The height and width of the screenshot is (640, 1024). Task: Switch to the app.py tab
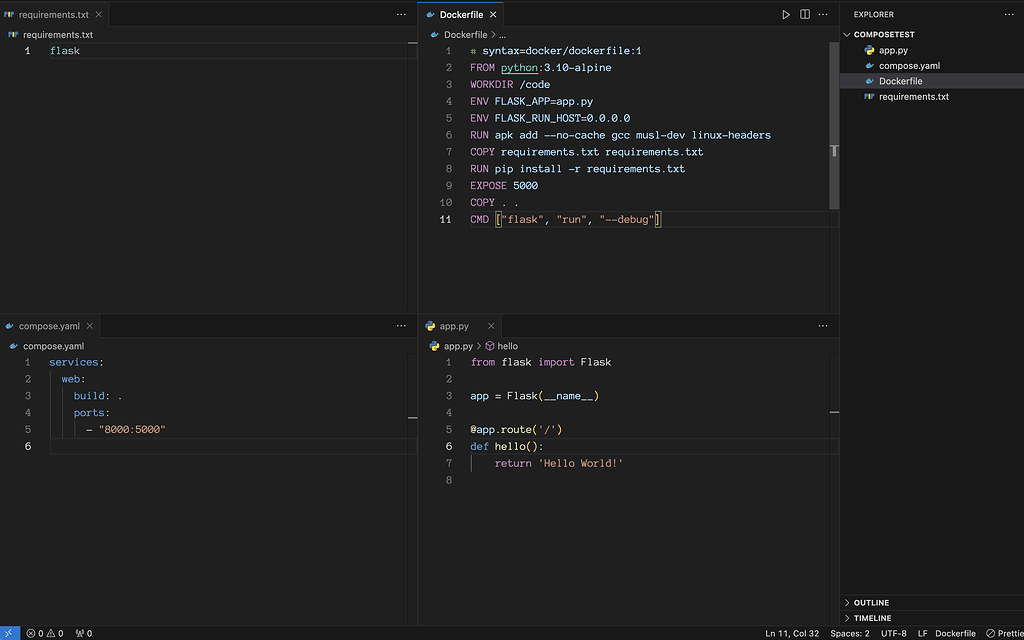456,325
